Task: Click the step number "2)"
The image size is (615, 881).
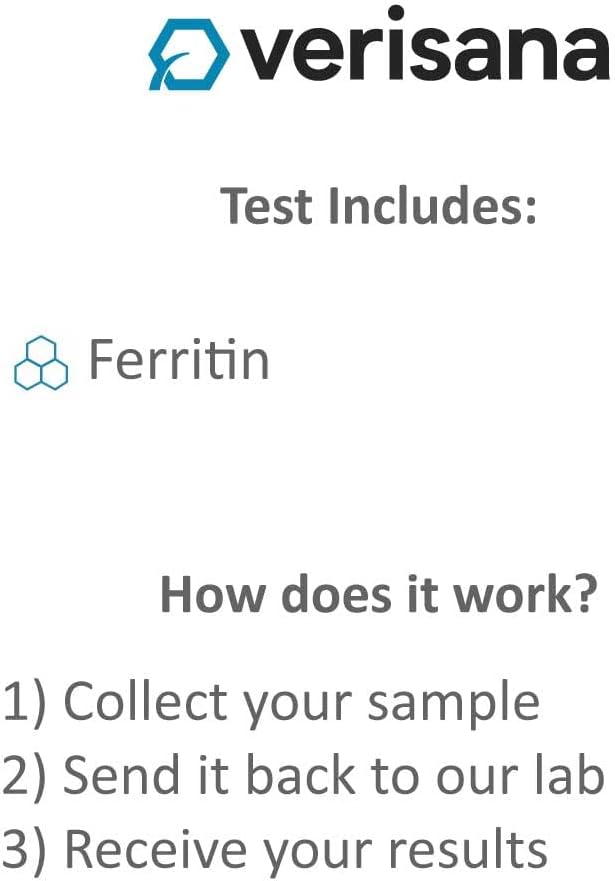Action: pos(24,775)
